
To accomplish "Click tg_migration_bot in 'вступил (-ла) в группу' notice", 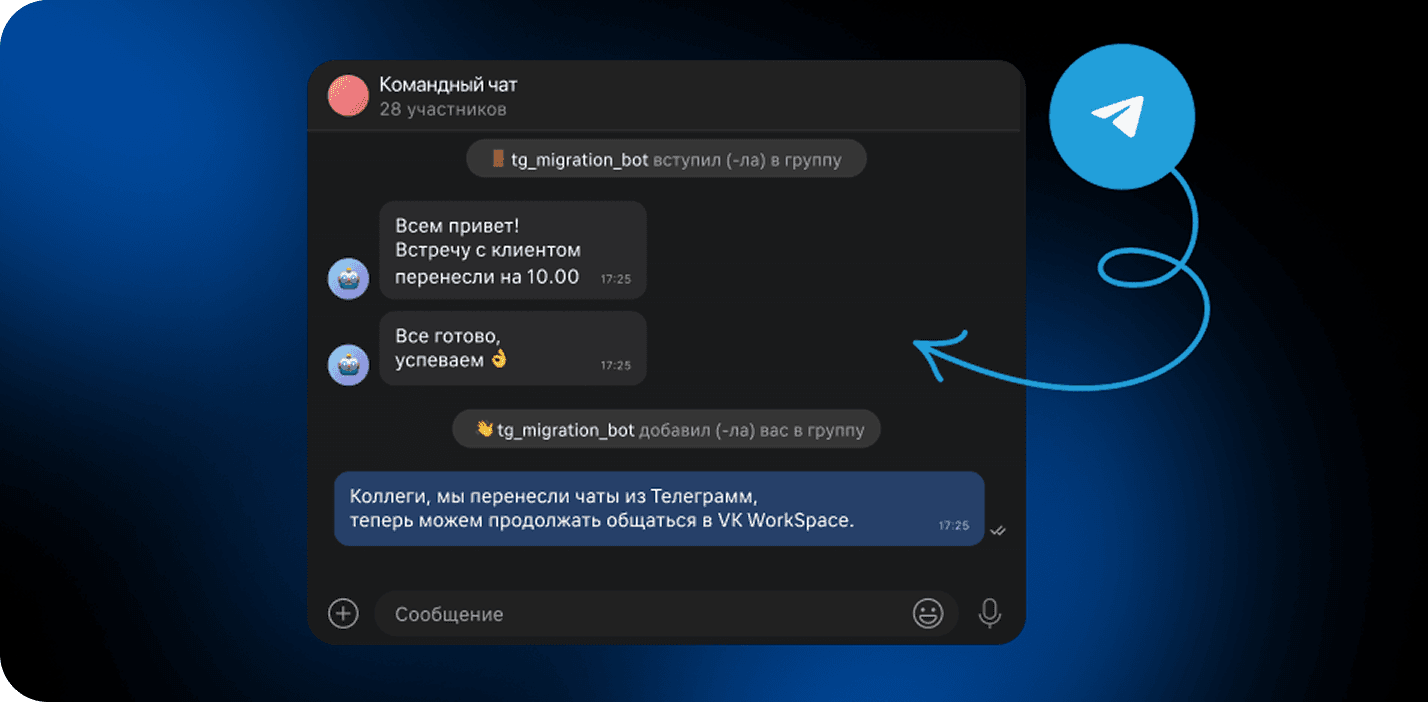I will pyautogui.click(x=580, y=159).
